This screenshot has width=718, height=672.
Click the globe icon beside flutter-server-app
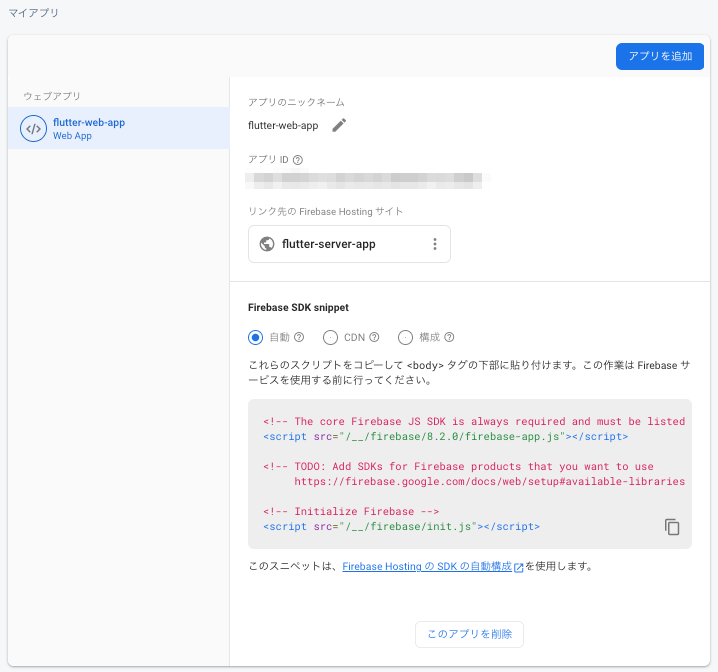click(267, 244)
